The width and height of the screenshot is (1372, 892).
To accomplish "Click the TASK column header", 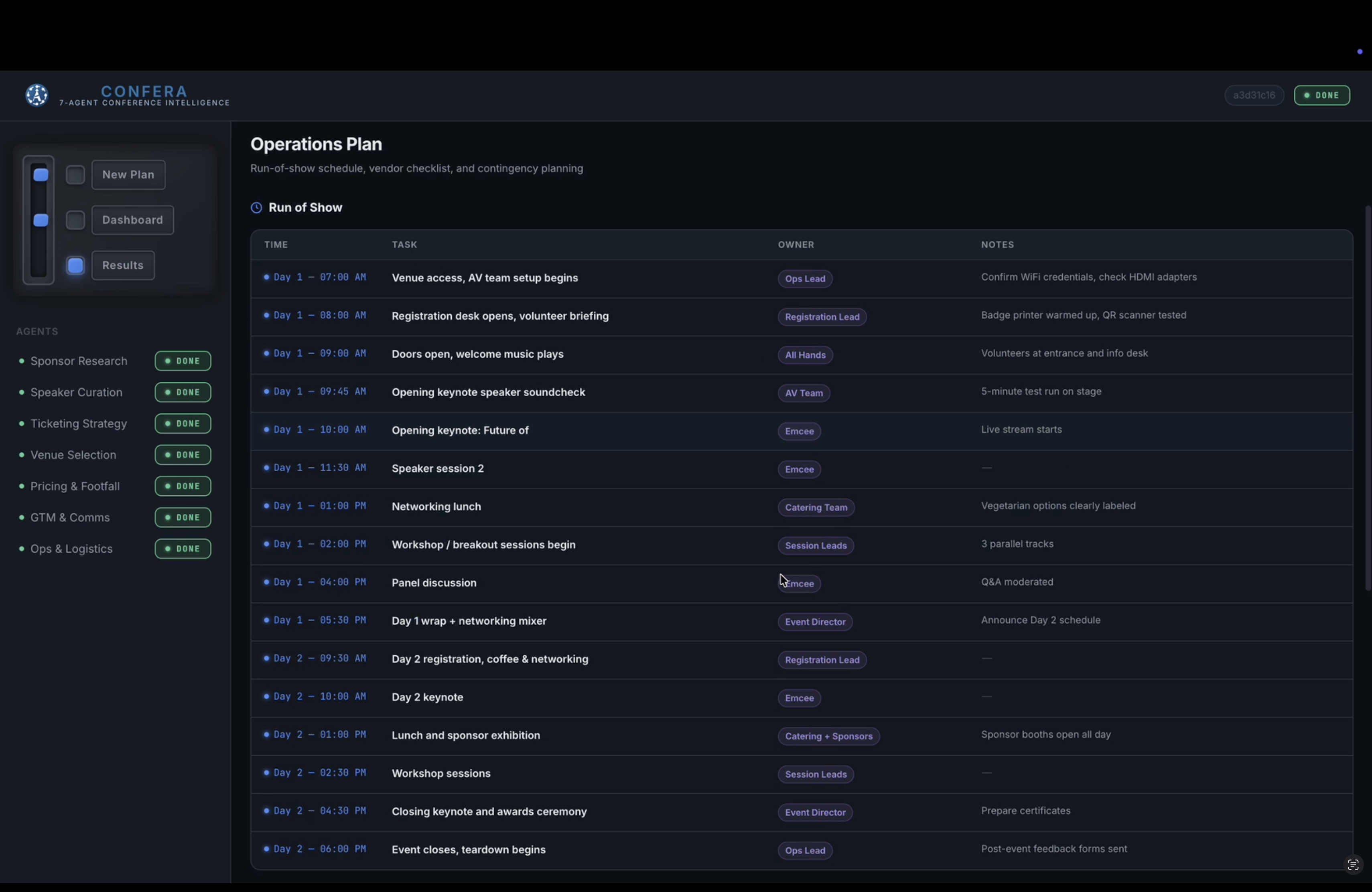I will tap(405, 245).
